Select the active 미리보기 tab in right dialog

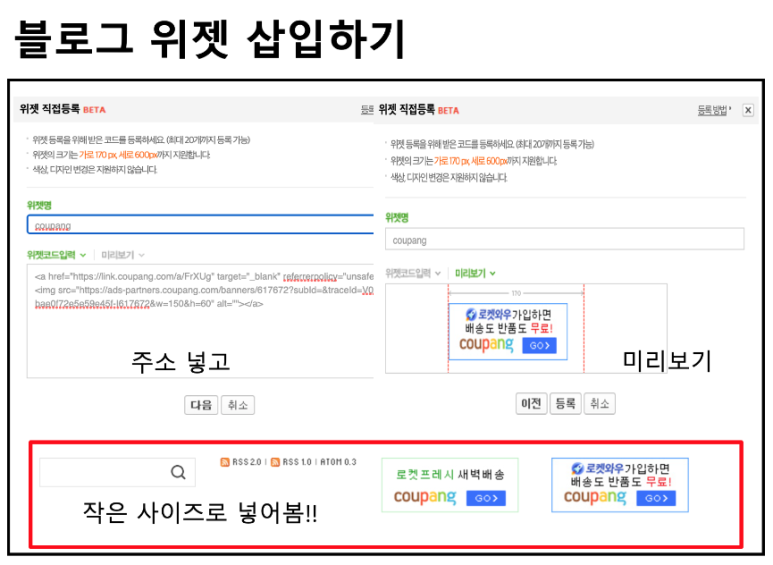coord(470,273)
